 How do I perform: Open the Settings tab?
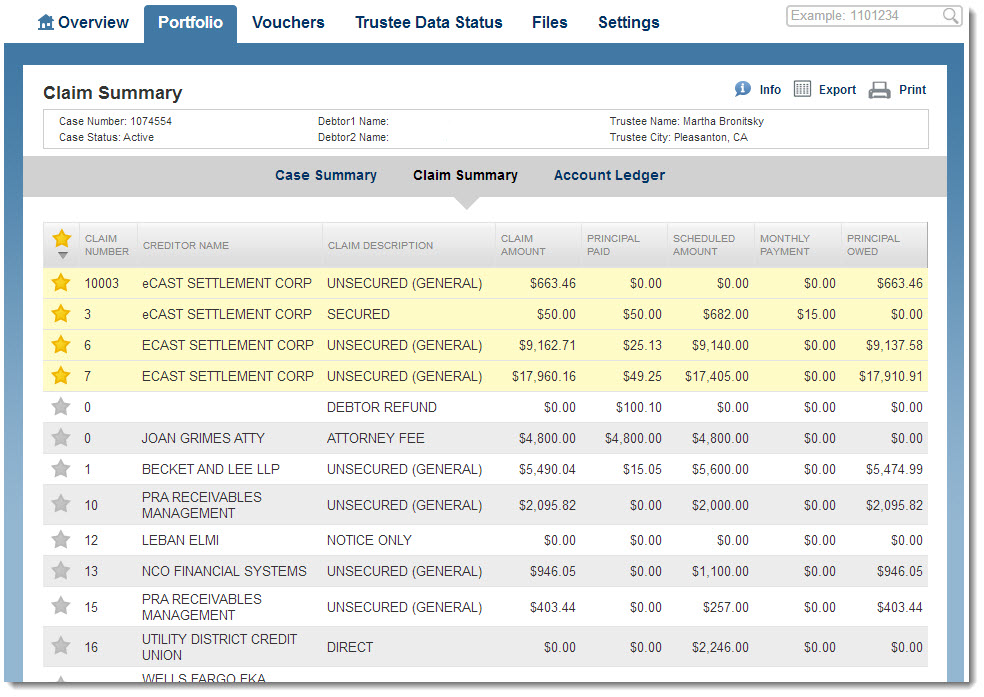(x=628, y=22)
